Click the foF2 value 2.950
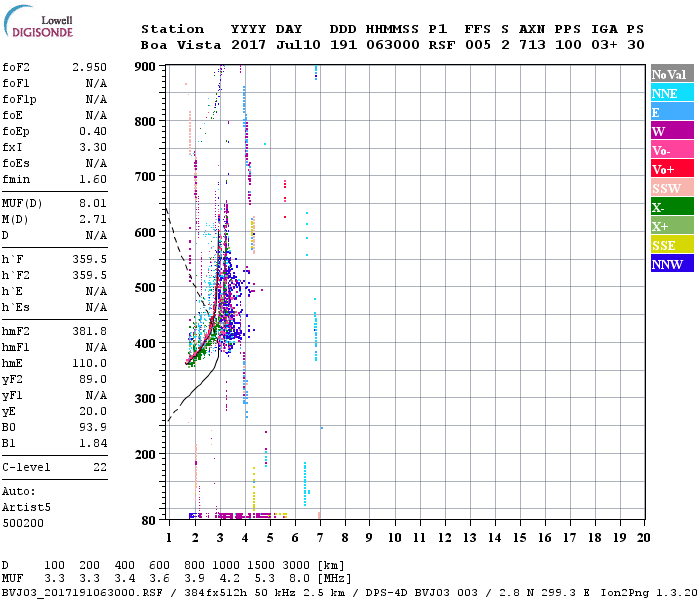 (x=89, y=67)
